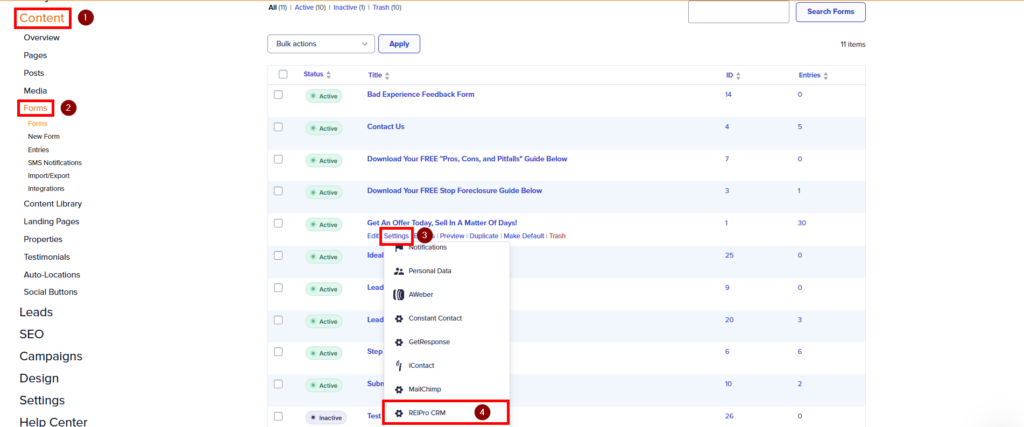Click the MailChimp gear icon
This screenshot has height=427, width=1024.
point(399,389)
